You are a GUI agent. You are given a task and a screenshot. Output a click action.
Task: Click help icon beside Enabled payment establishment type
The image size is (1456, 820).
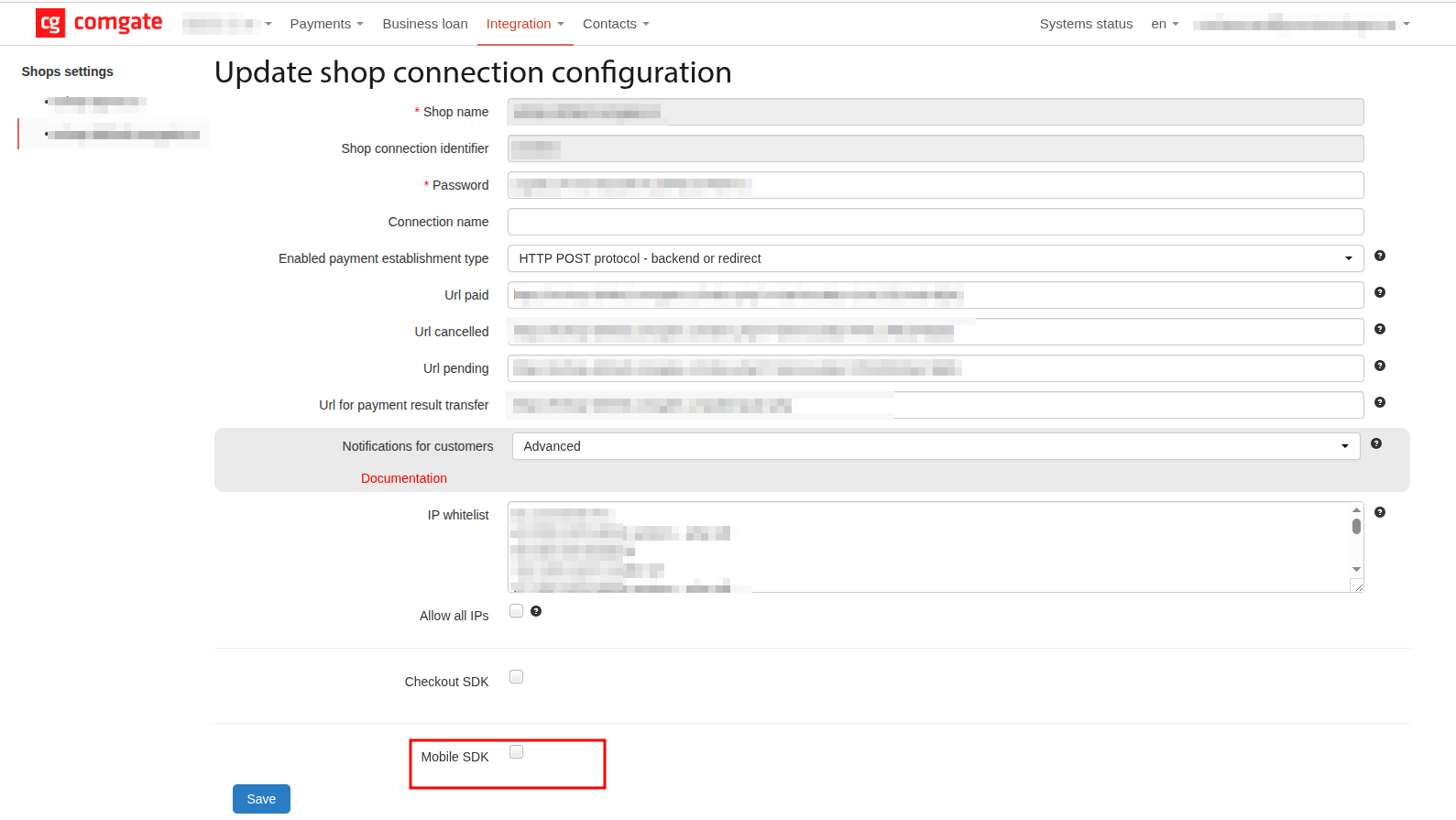point(1379,256)
